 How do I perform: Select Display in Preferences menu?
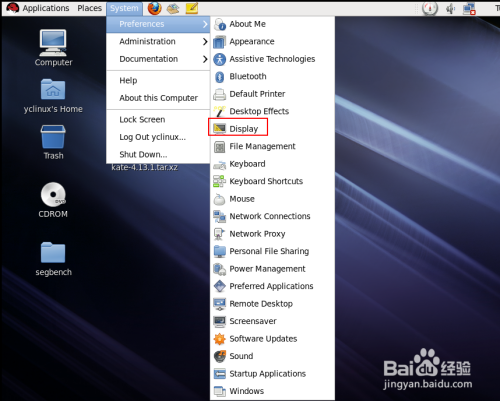pyautogui.click(x=238, y=129)
